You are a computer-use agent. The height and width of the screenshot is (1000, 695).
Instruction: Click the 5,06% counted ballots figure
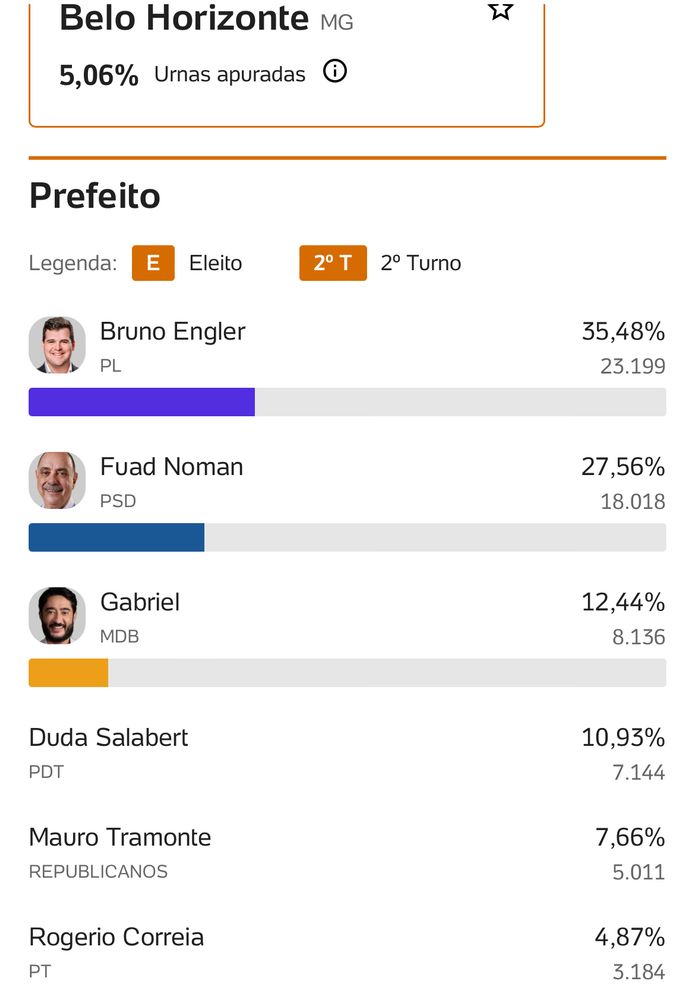99,75
